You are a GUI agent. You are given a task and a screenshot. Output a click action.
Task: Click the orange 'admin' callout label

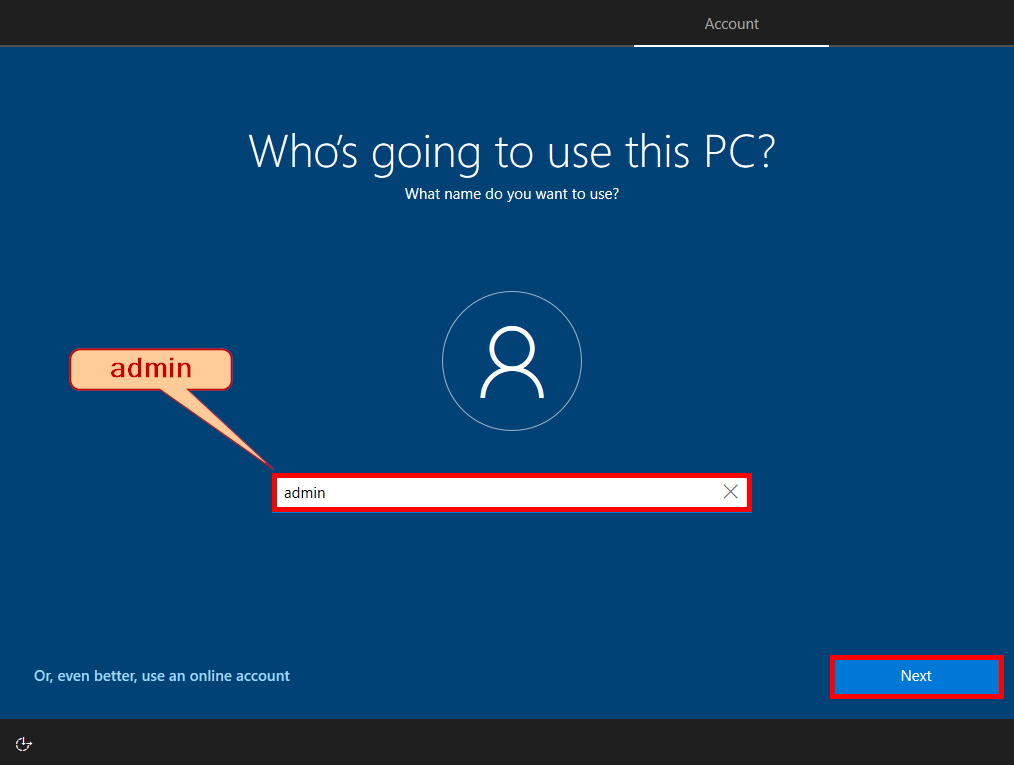tap(151, 369)
